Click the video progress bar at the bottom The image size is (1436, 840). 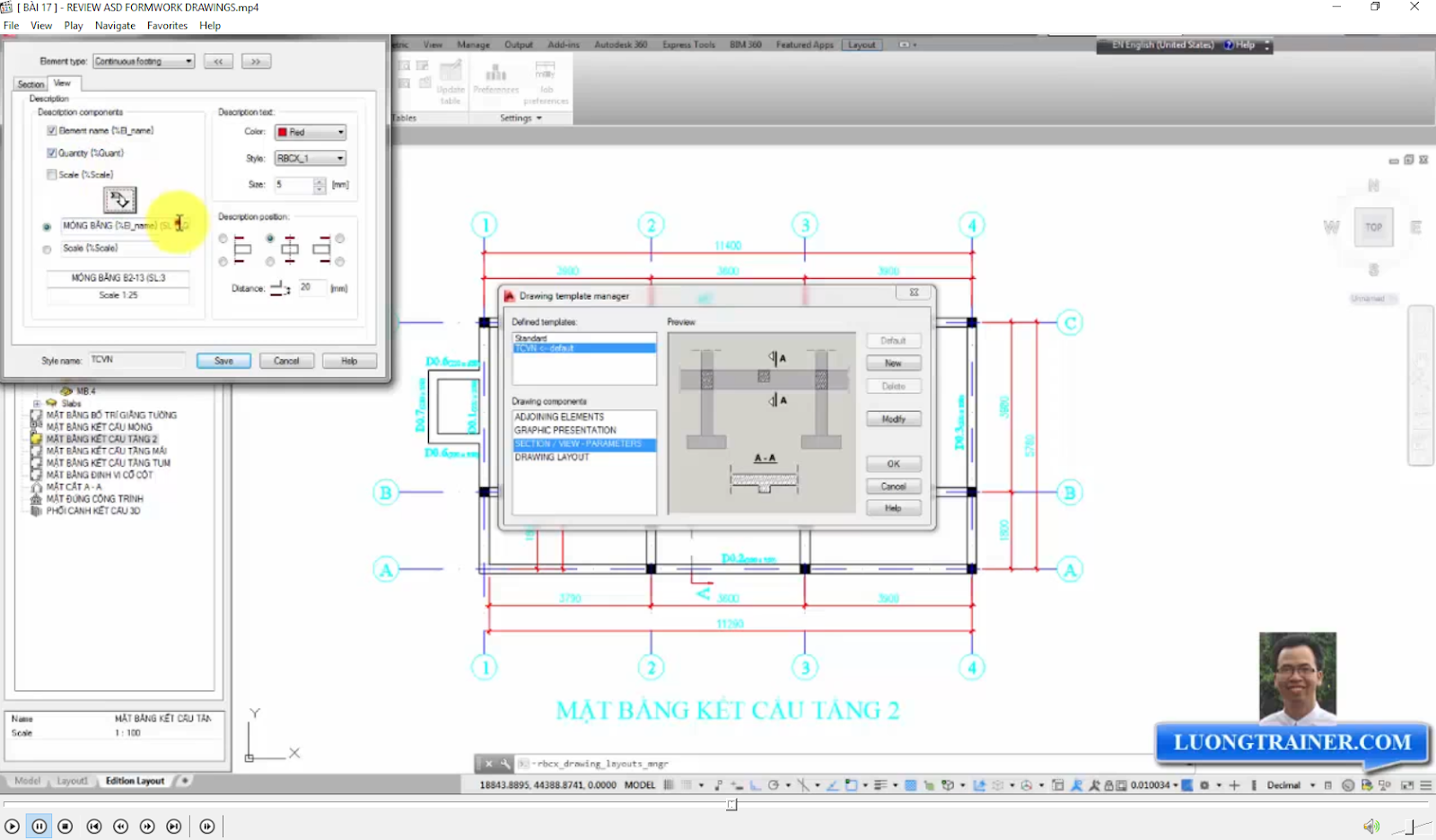tap(732, 805)
